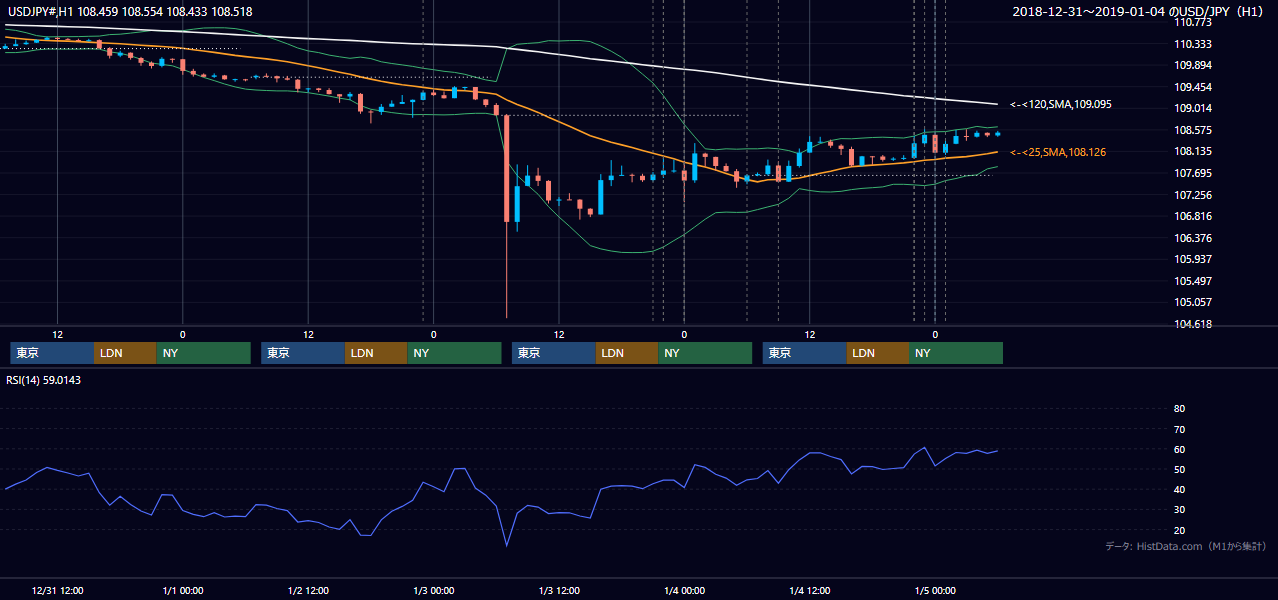Screen dimensions: 1278x600
Task: Click price axis value 110.333
Action: click(x=1193, y=44)
